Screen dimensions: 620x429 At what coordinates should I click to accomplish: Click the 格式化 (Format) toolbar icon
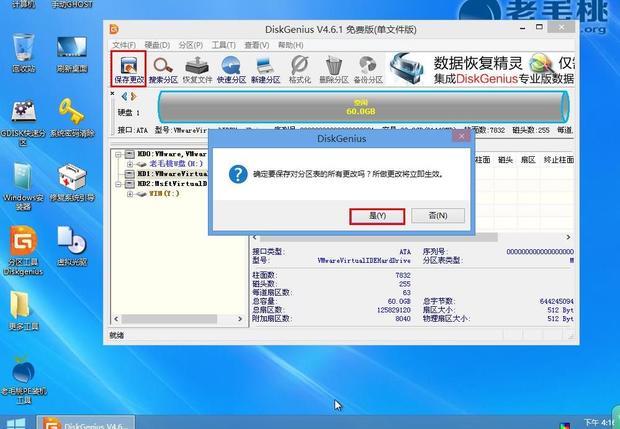click(300, 69)
